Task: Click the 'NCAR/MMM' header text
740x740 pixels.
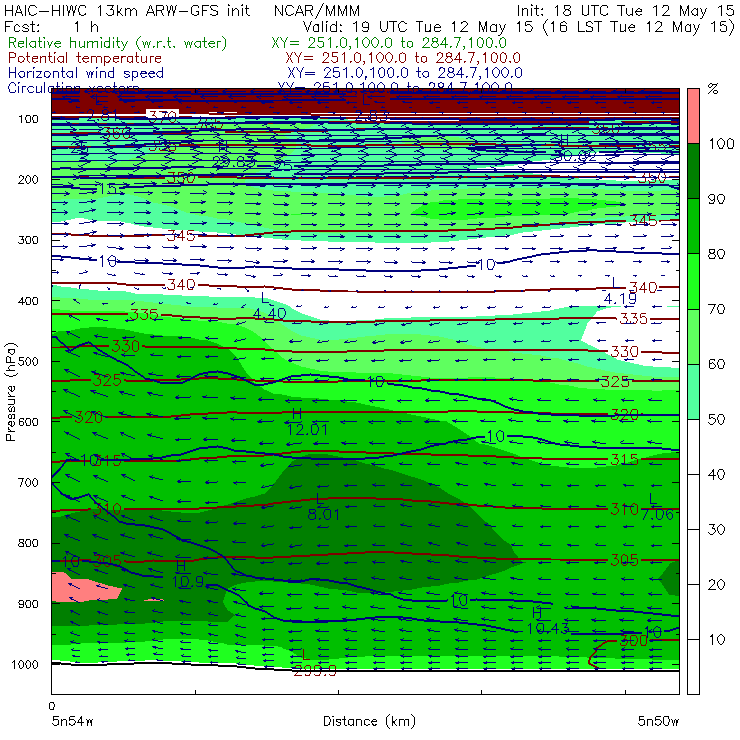Action: [x=317, y=10]
